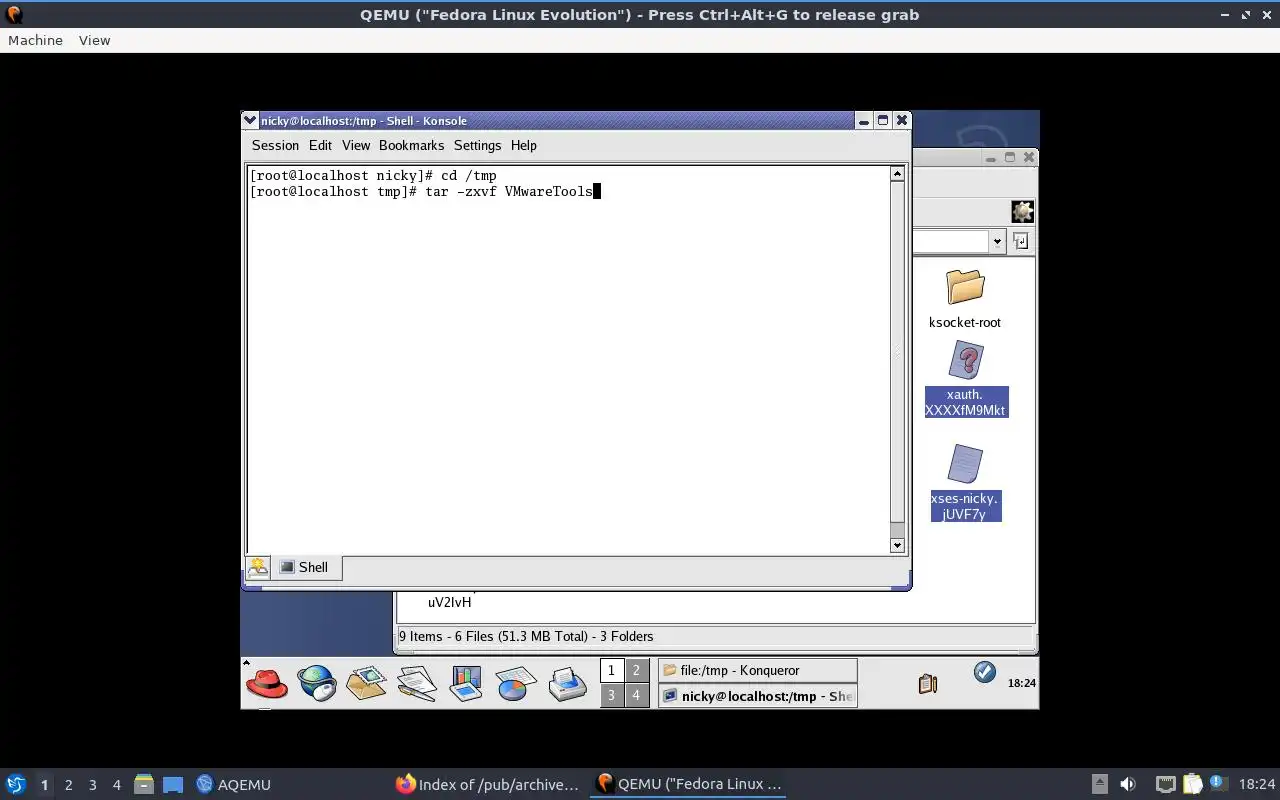The width and height of the screenshot is (1280, 800).
Task: Open the Red Hat main menu
Action: pyautogui.click(x=266, y=684)
